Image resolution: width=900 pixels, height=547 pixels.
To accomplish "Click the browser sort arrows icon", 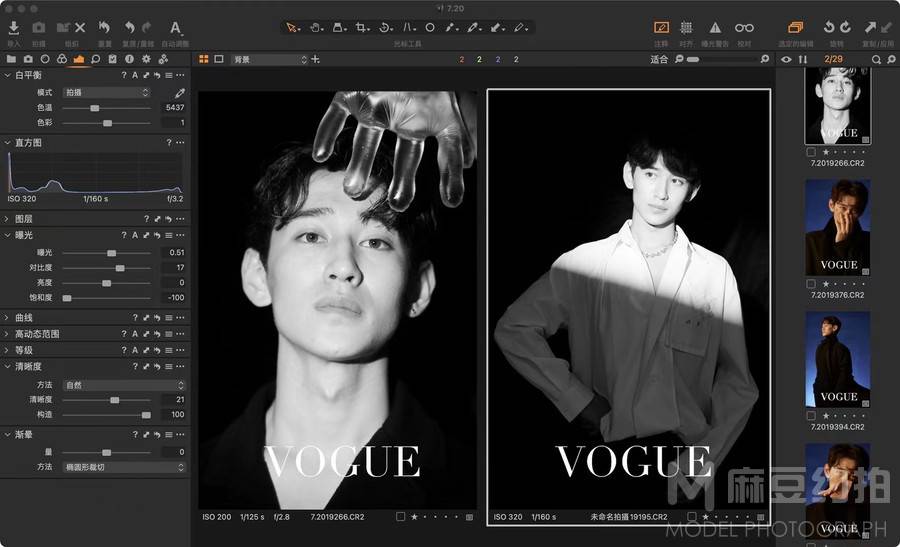I will (x=803, y=59).
